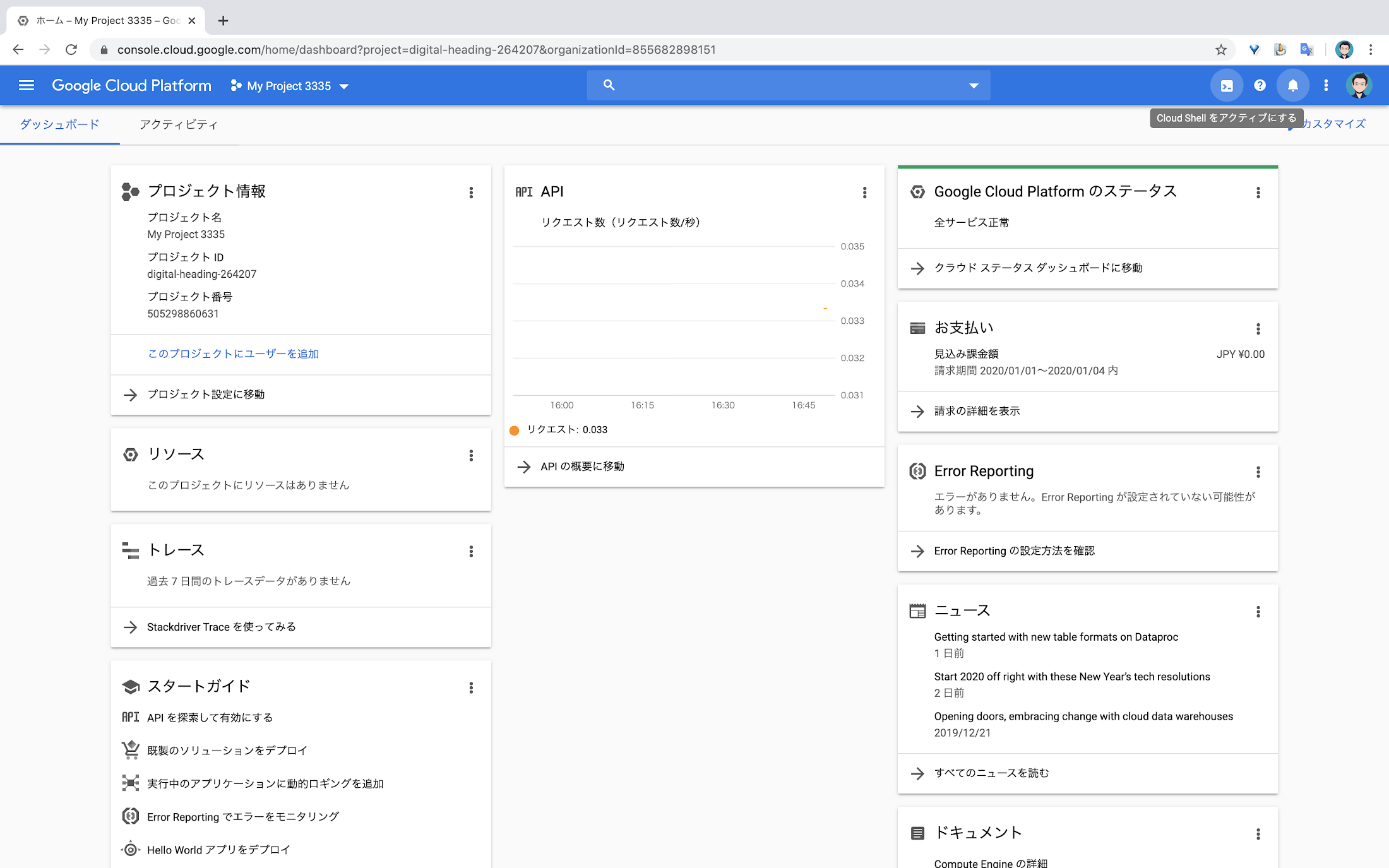Click このプロジェクトにユーザーを追加 link

233,354
